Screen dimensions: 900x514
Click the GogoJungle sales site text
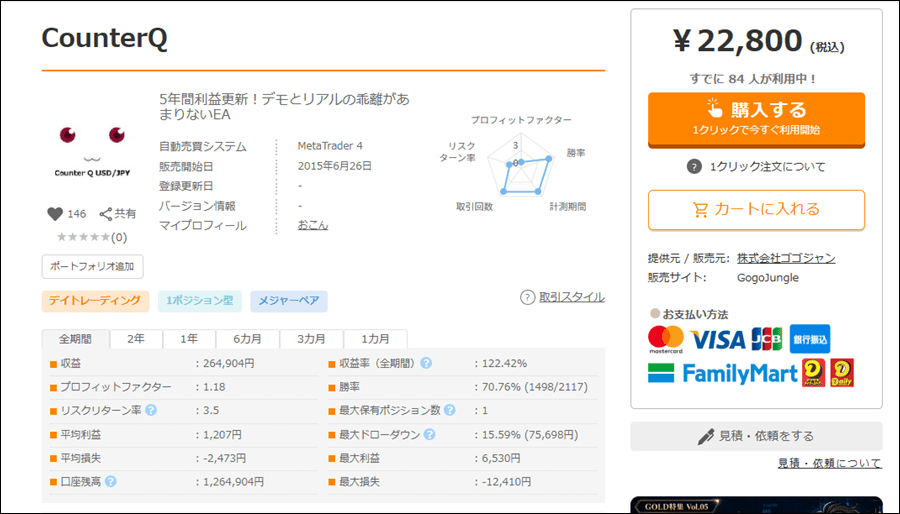(x=767, y=278)
